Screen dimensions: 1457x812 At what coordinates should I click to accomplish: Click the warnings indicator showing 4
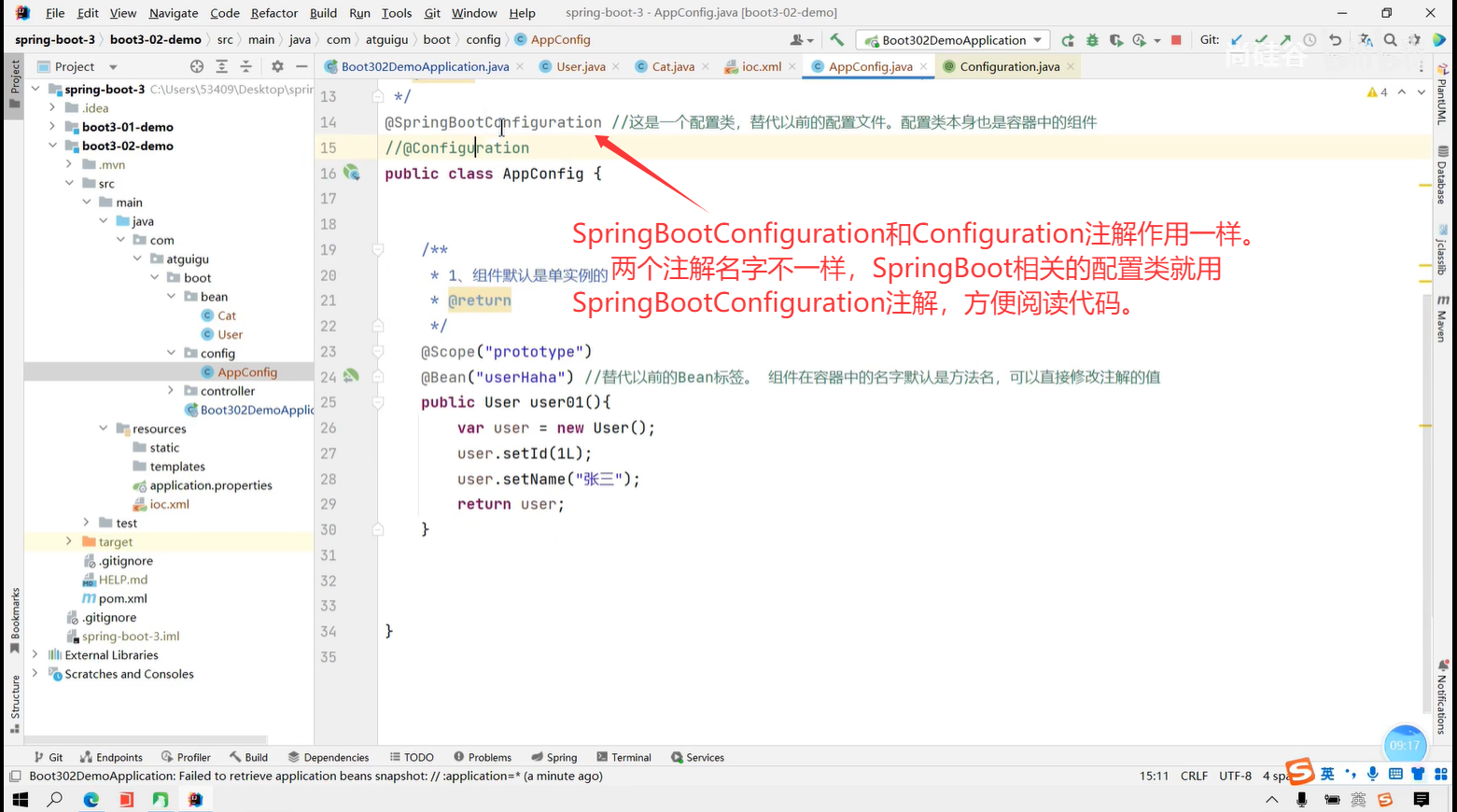[1377, 92]
